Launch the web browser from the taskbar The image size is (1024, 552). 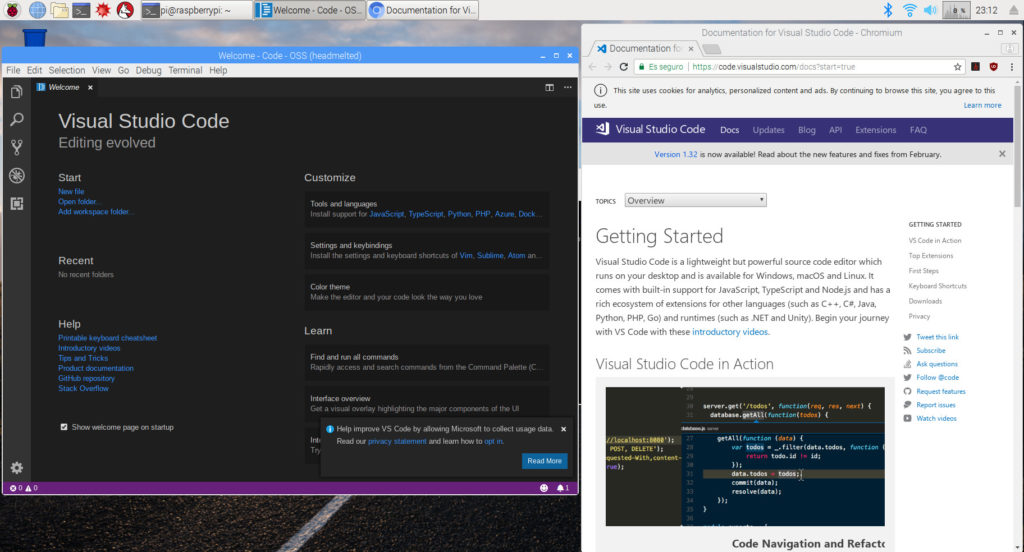click(37, 10)
